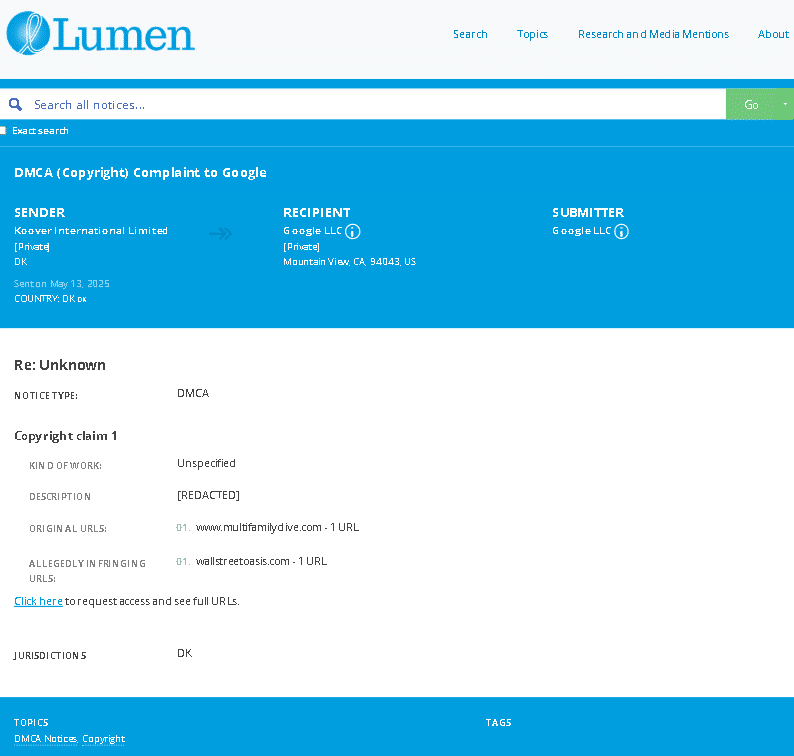The height and width of the screenshot is (756, 794).
Task: Click the 'Unspecified' kind of work value
Action: (x=206, y=463)
